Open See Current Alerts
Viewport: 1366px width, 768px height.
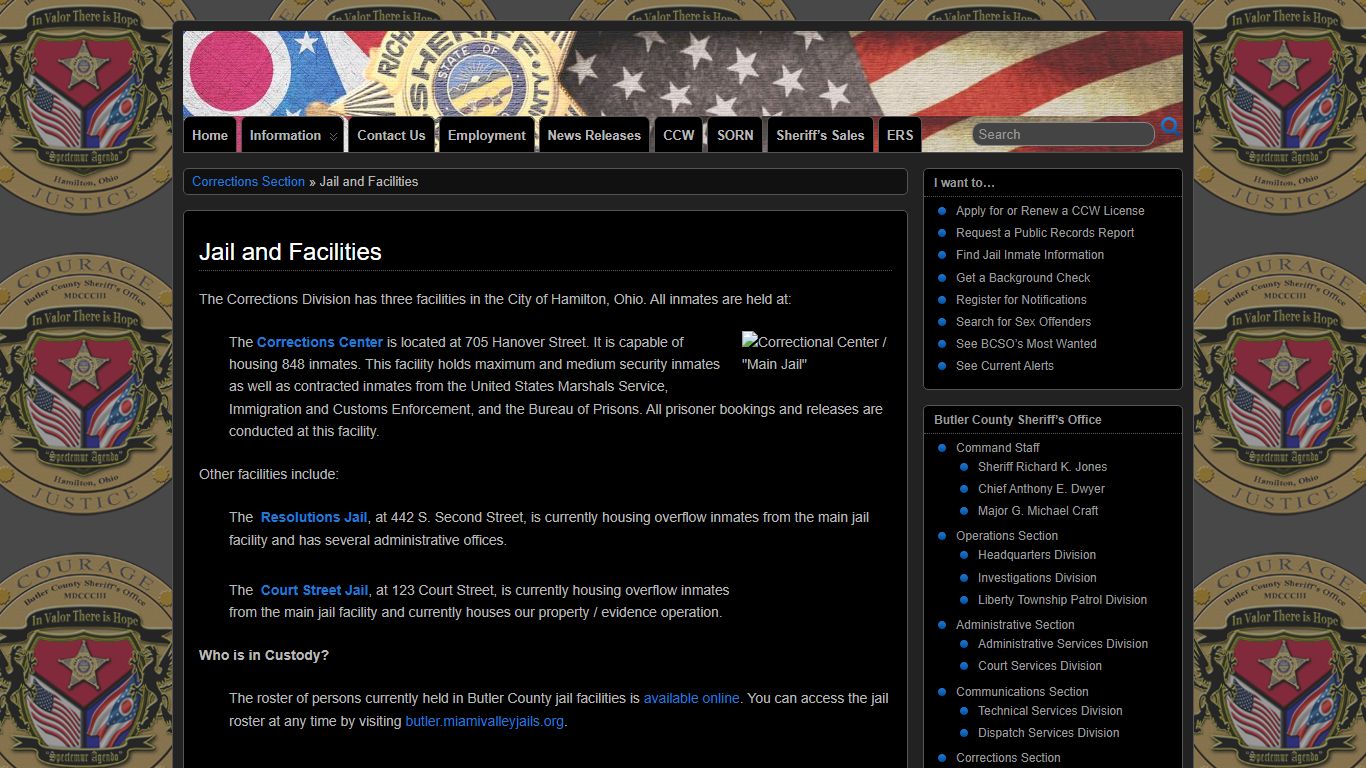tap(1005, 366)
